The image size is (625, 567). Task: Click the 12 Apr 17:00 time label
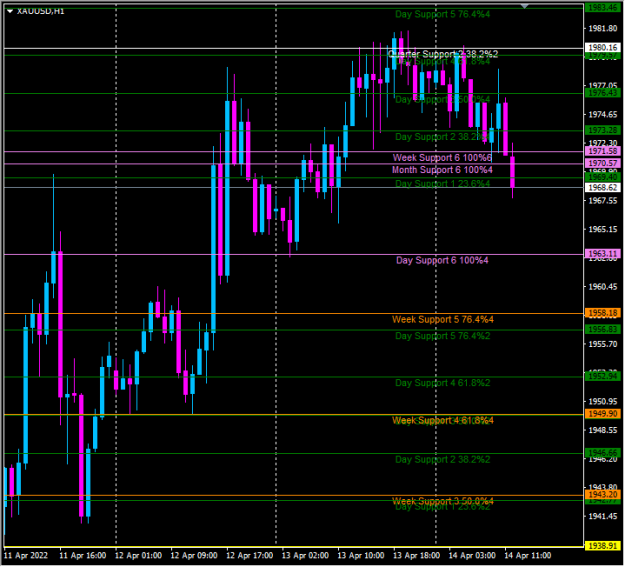pos(250,555)
